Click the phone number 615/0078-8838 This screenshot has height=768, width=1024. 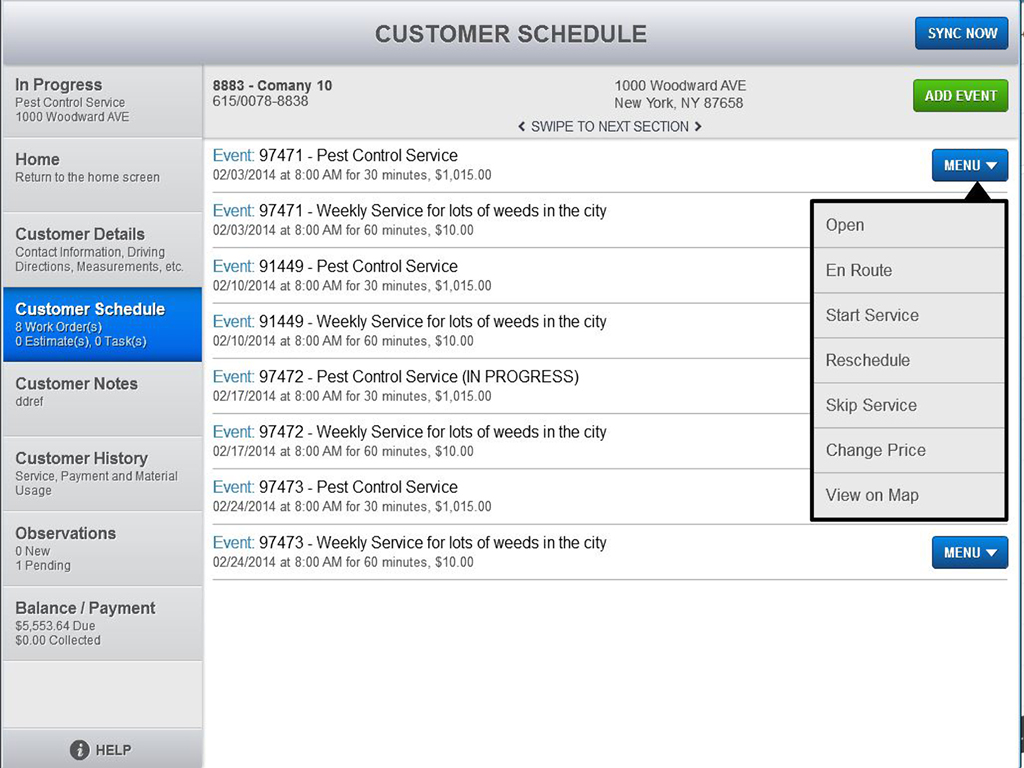(260, 101)
